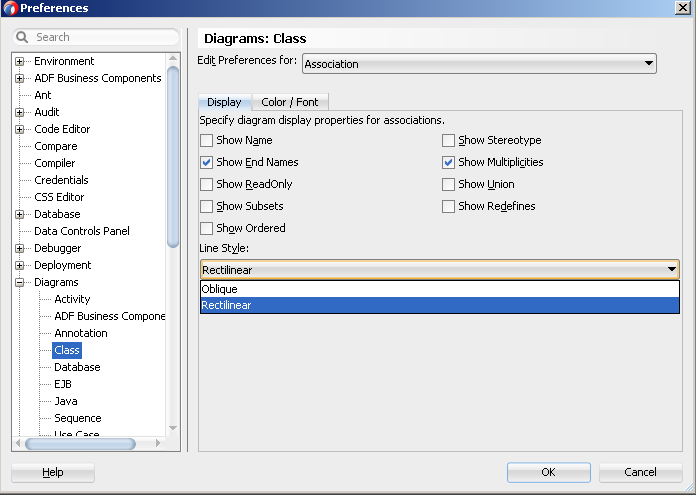Close the Preferences dialog
This screenshot has height=495, width=696.
[x=682, y=8]
